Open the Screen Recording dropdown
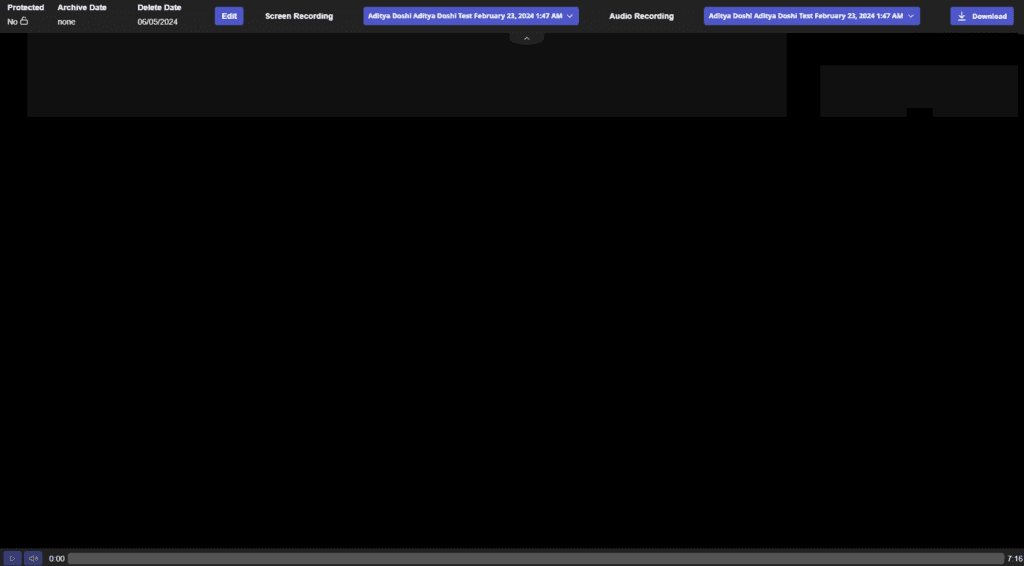1024x566 pixels. pyautogui.click(x=471, y=16)
